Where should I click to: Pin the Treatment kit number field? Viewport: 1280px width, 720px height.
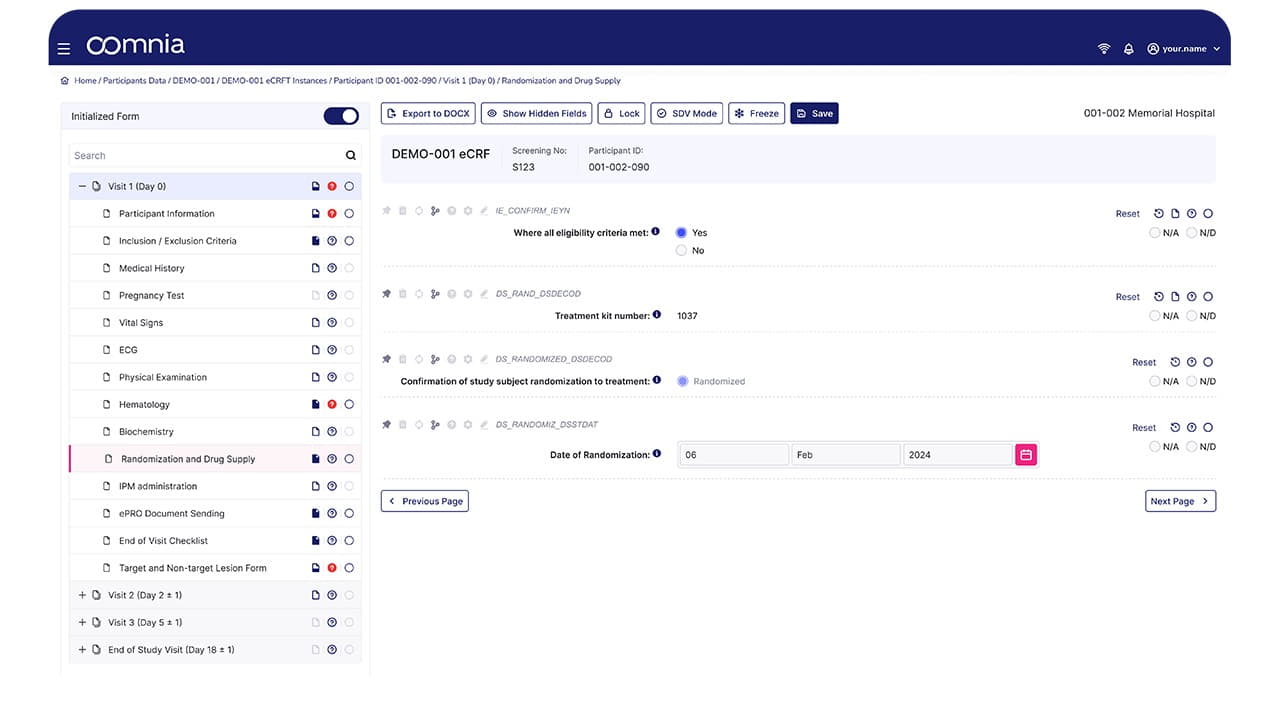pos(386,293)
